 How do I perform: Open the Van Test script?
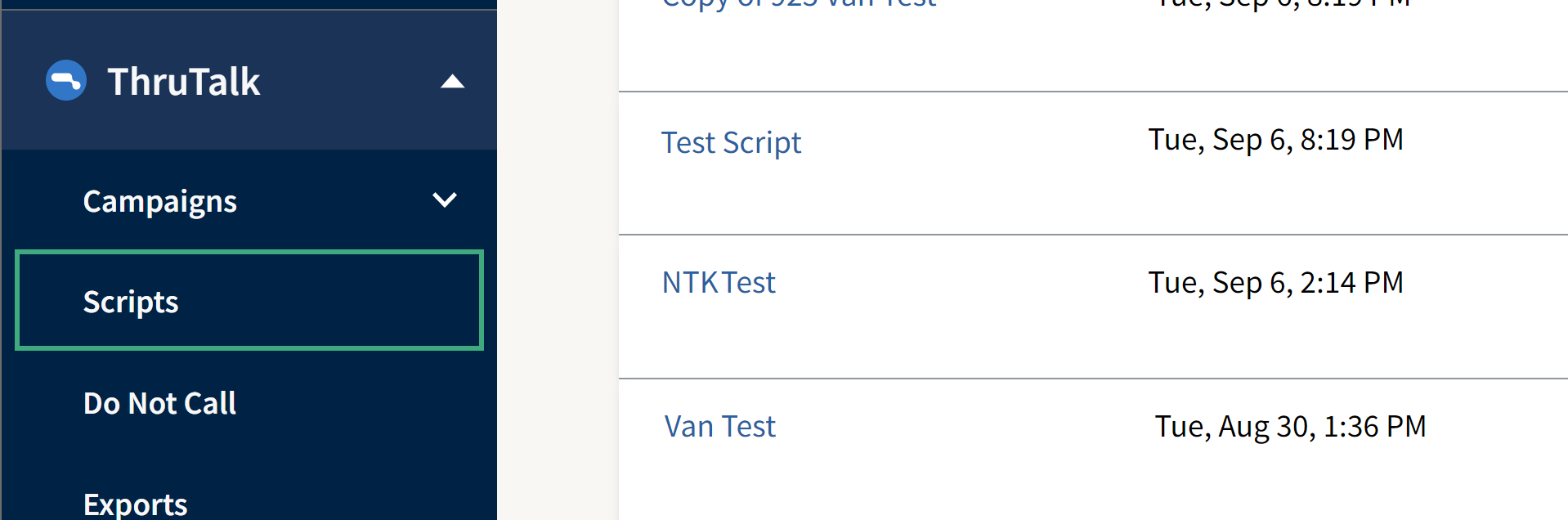[718, 425]
